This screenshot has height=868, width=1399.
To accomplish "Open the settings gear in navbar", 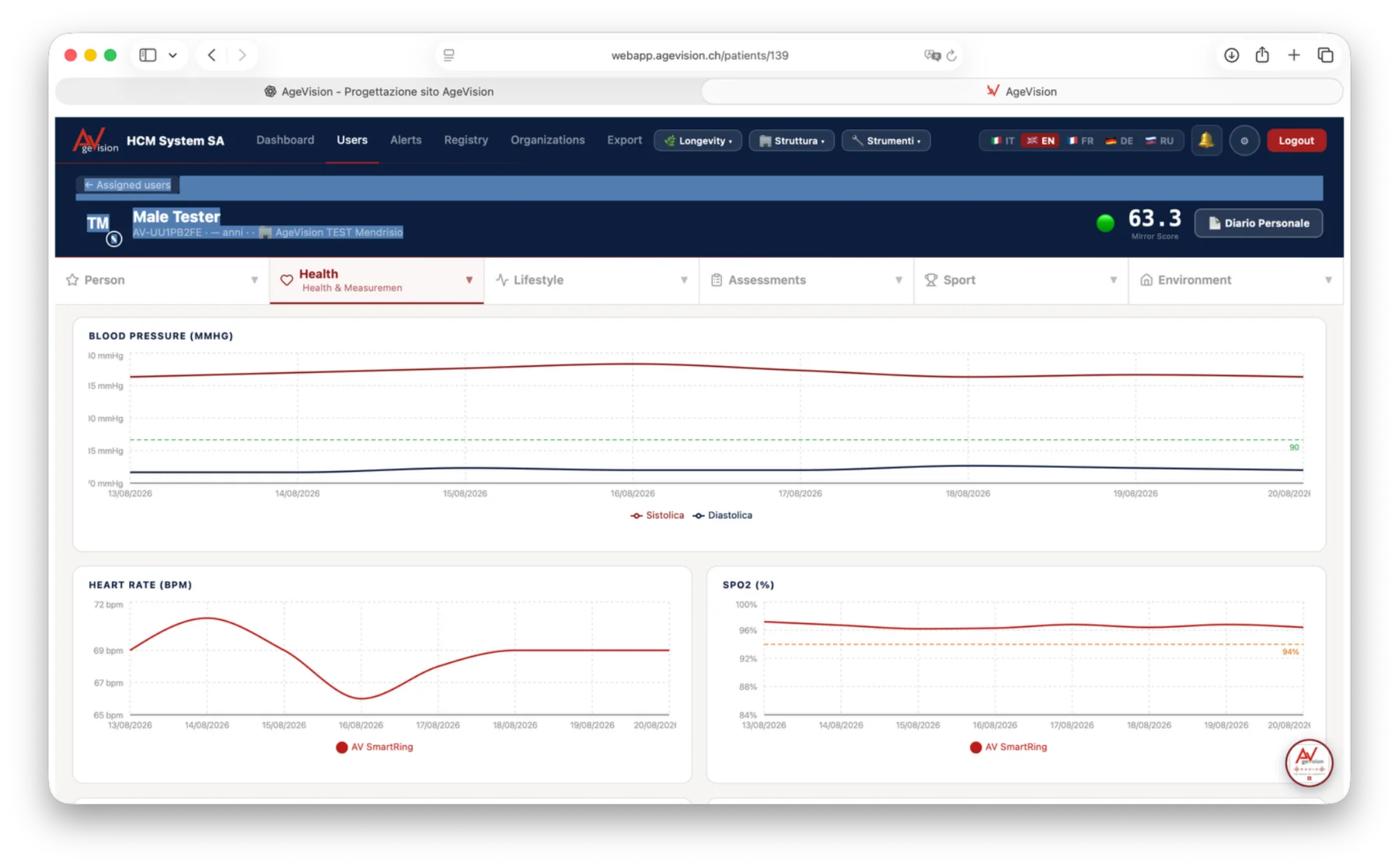I will (x=1244, y=141).
